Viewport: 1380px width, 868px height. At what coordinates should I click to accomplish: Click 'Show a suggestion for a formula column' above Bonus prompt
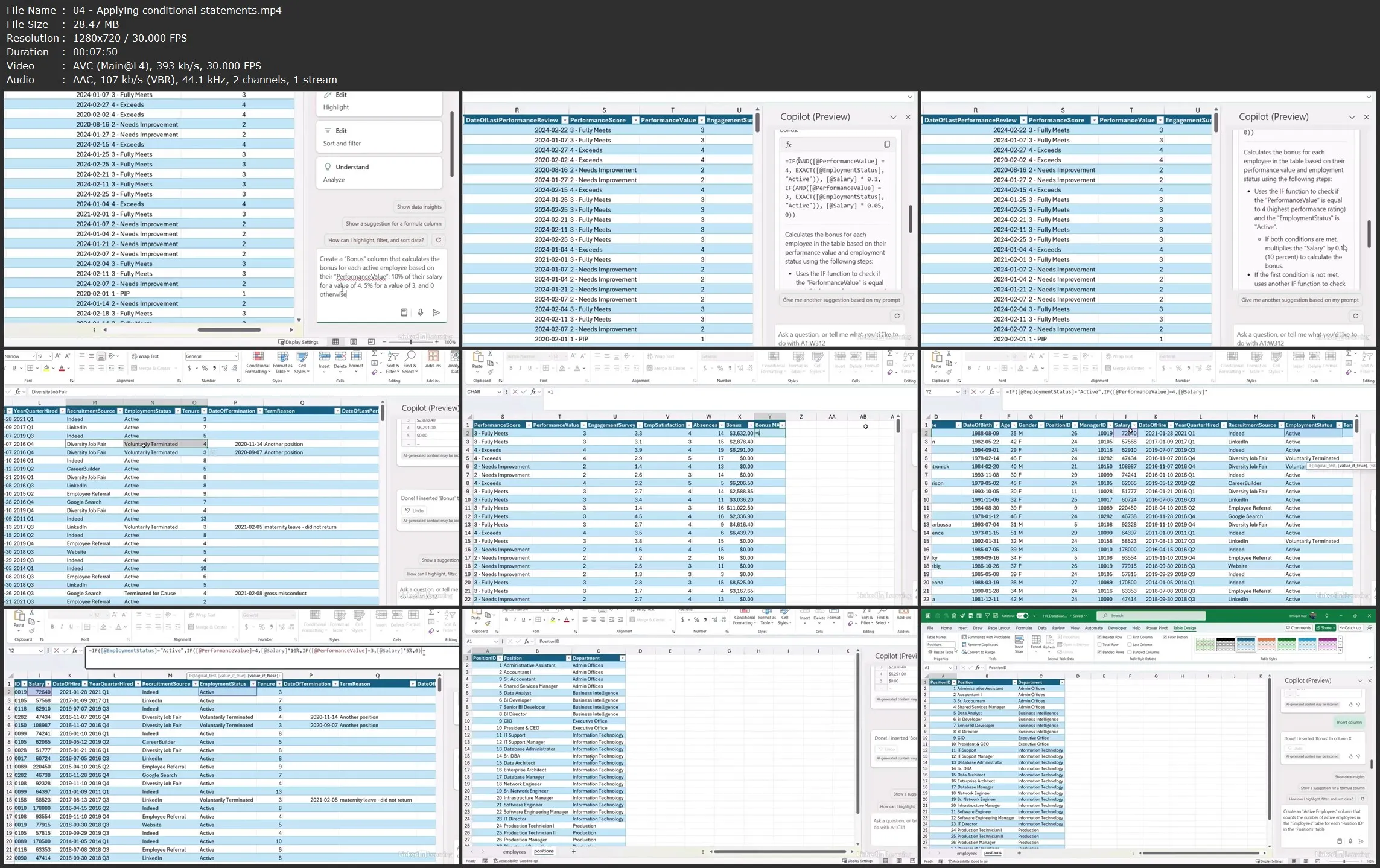(x=393, y=224)
